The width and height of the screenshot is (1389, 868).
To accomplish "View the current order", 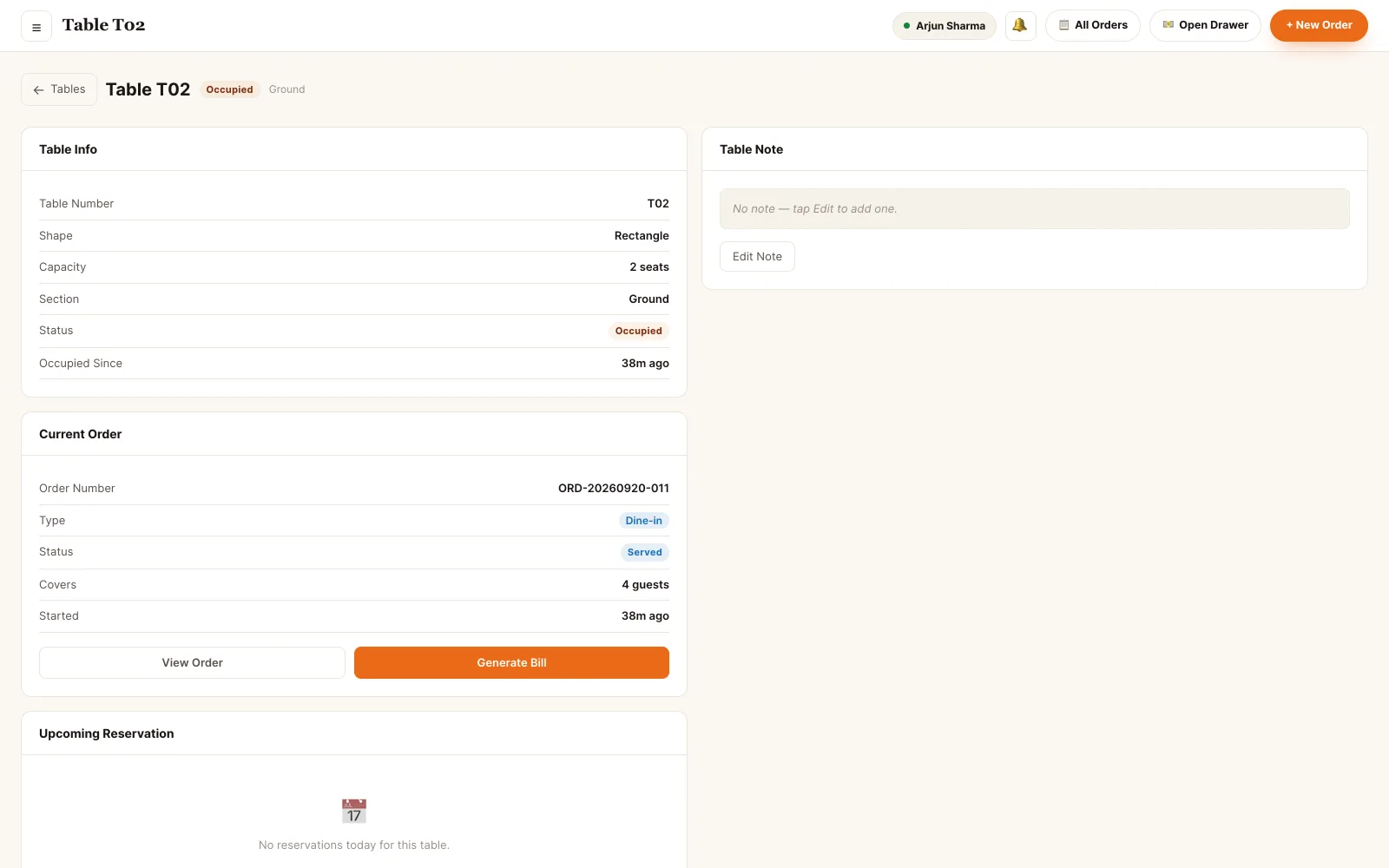I will click(192, 662).
